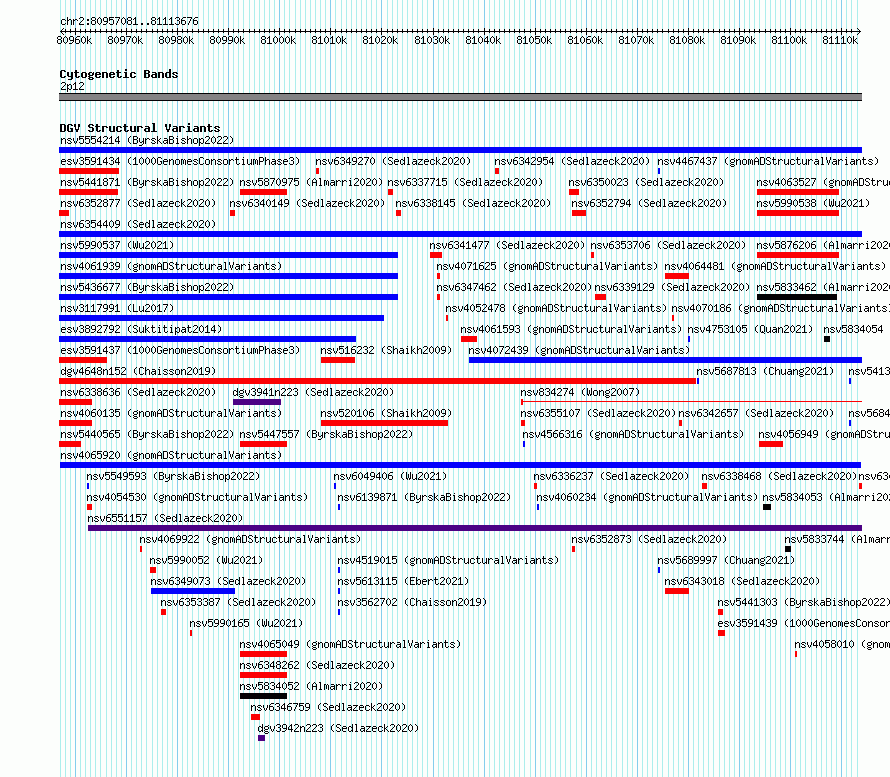The width and height of the screenshot is (890, 777).
Task: Click nsv6338145 (Sedlazeck2020) label
Action: click(473, 203)
